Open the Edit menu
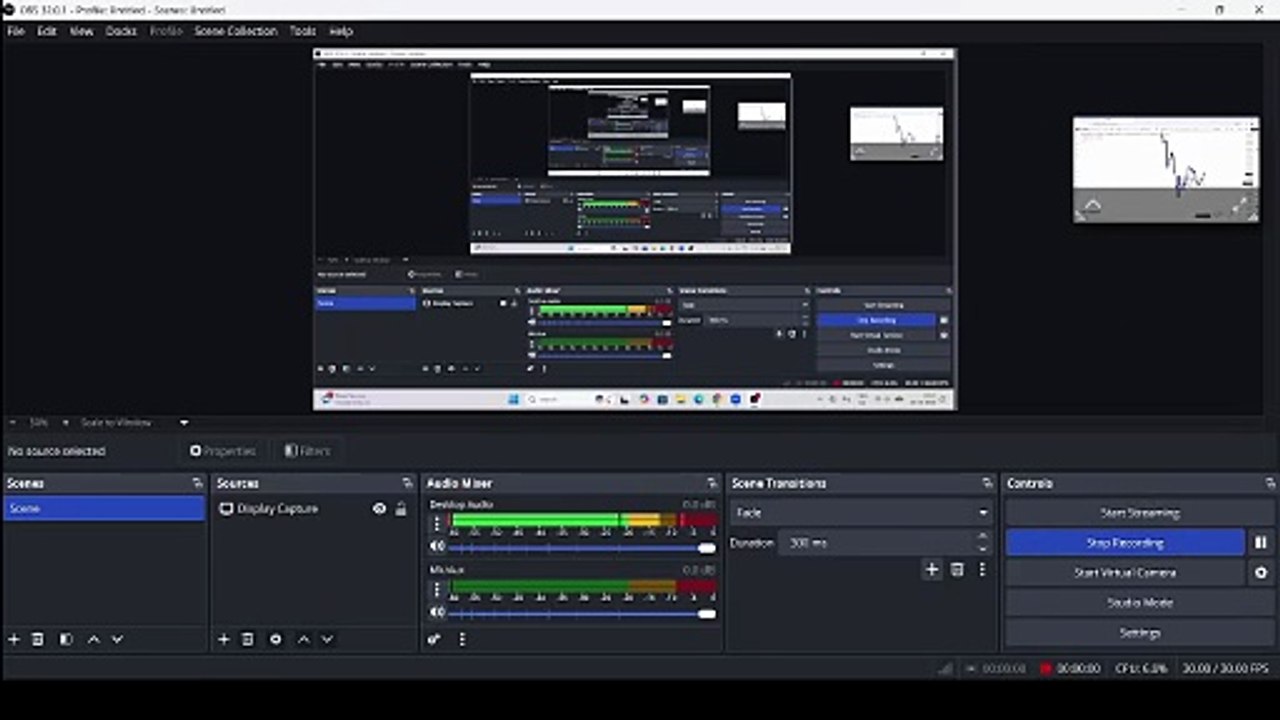The width and height of the screenshot is (1280, 720). click(x=47, y=31)
